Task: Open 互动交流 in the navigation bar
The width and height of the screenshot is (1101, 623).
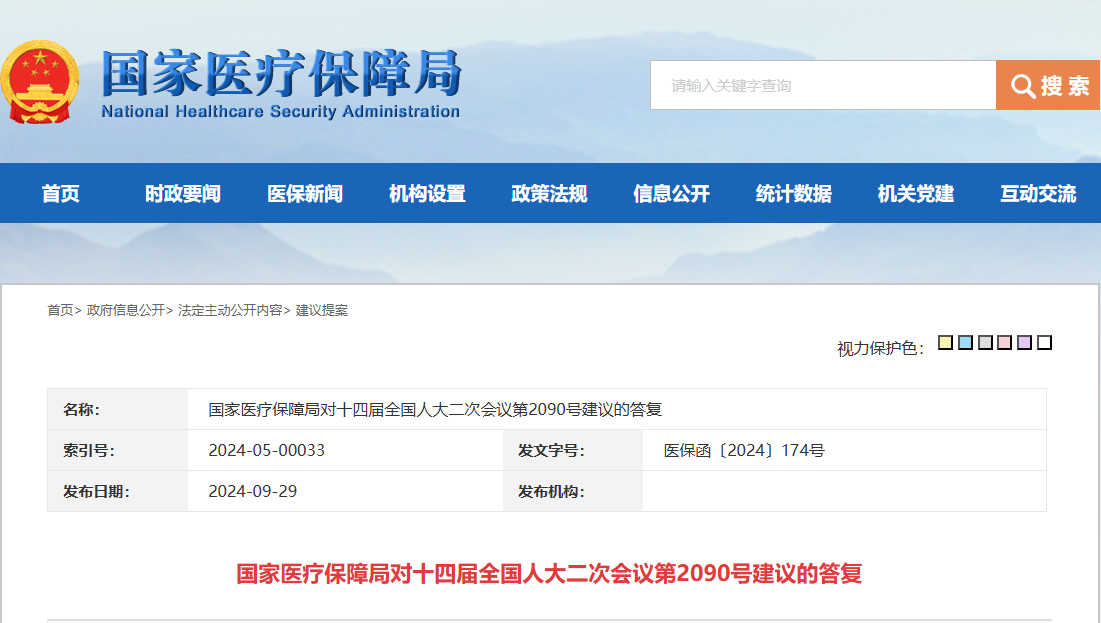Action: click(1038, 194)
